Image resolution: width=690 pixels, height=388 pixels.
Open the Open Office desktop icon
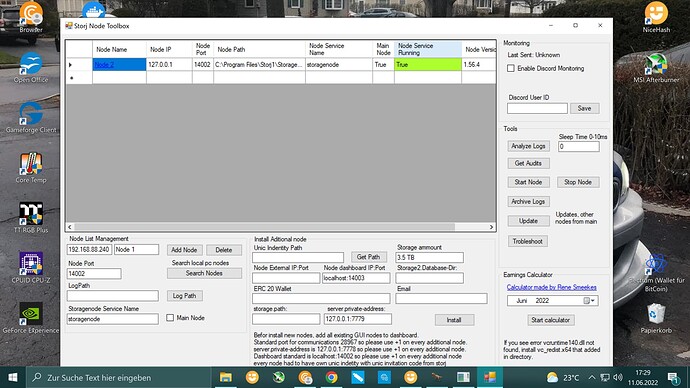click(x=31, y=68)
